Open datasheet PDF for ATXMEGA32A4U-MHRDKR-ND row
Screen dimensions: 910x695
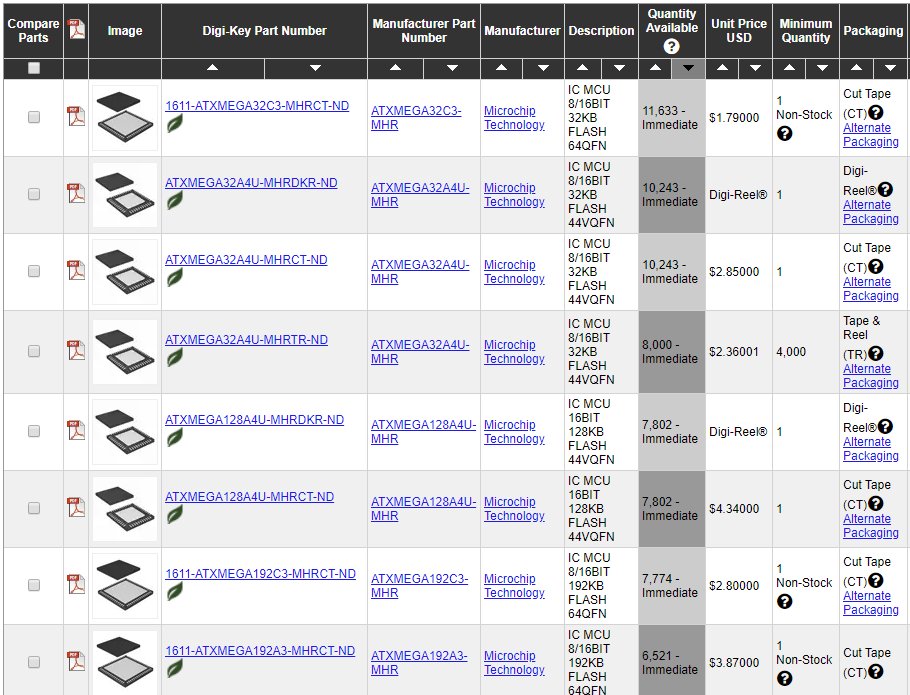[76, 193]
